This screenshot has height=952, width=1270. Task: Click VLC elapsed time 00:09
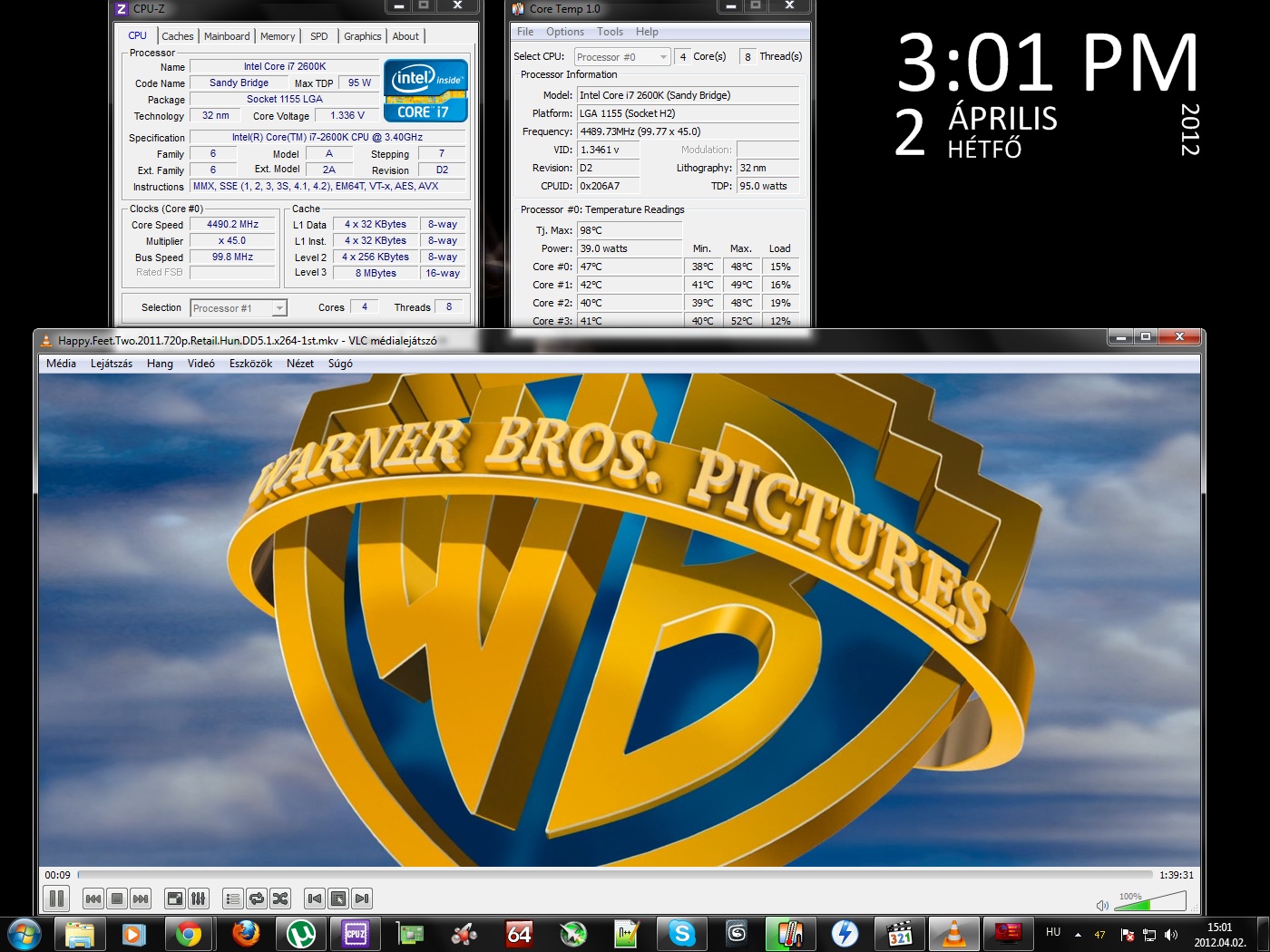pos(58,875)
